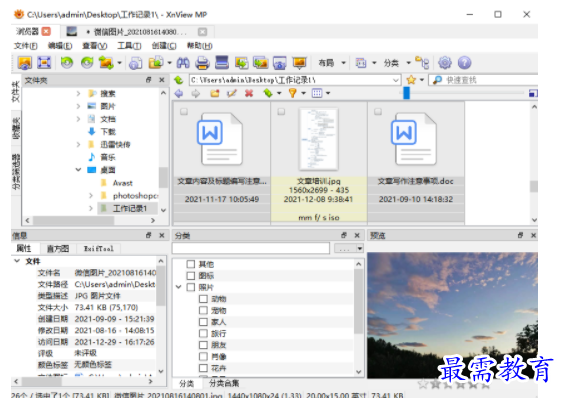Open the 编辑(E) menu
Viewport: 562px width, 401px height.
pyautogui.click(x=60, y=46)
